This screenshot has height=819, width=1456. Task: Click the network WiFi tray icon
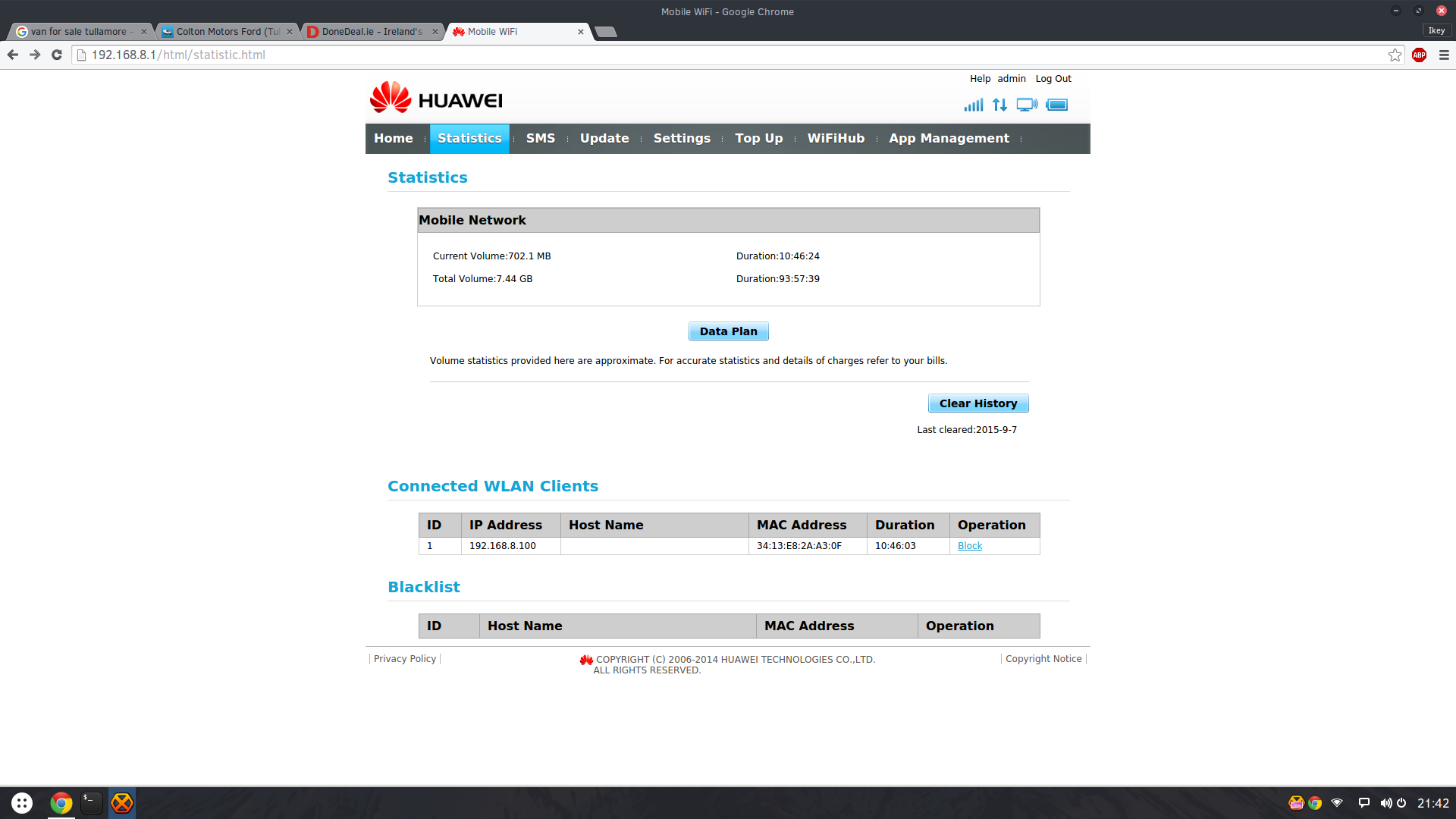pos(1338,802)
